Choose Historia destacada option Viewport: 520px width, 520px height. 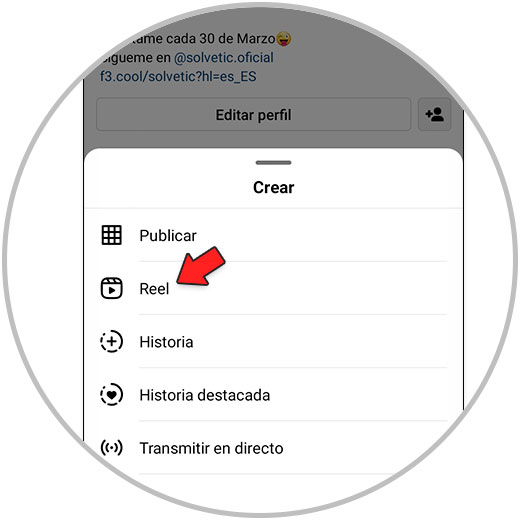(273, 395)
